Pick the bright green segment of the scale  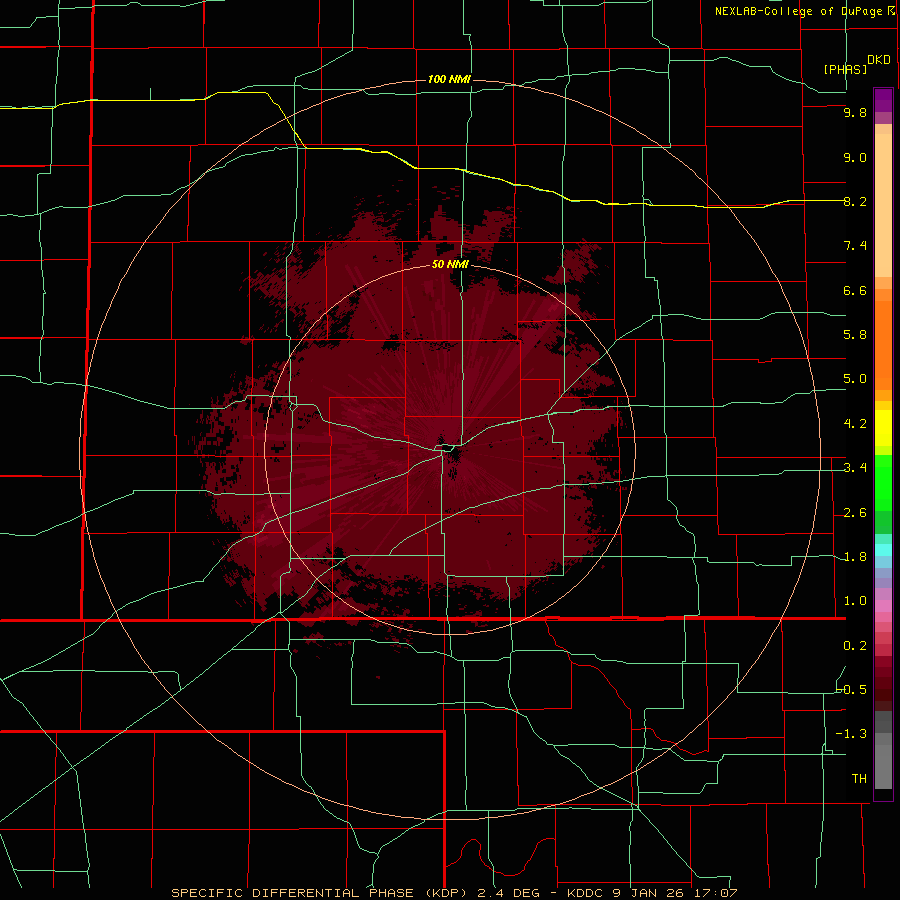click(883, 482)
